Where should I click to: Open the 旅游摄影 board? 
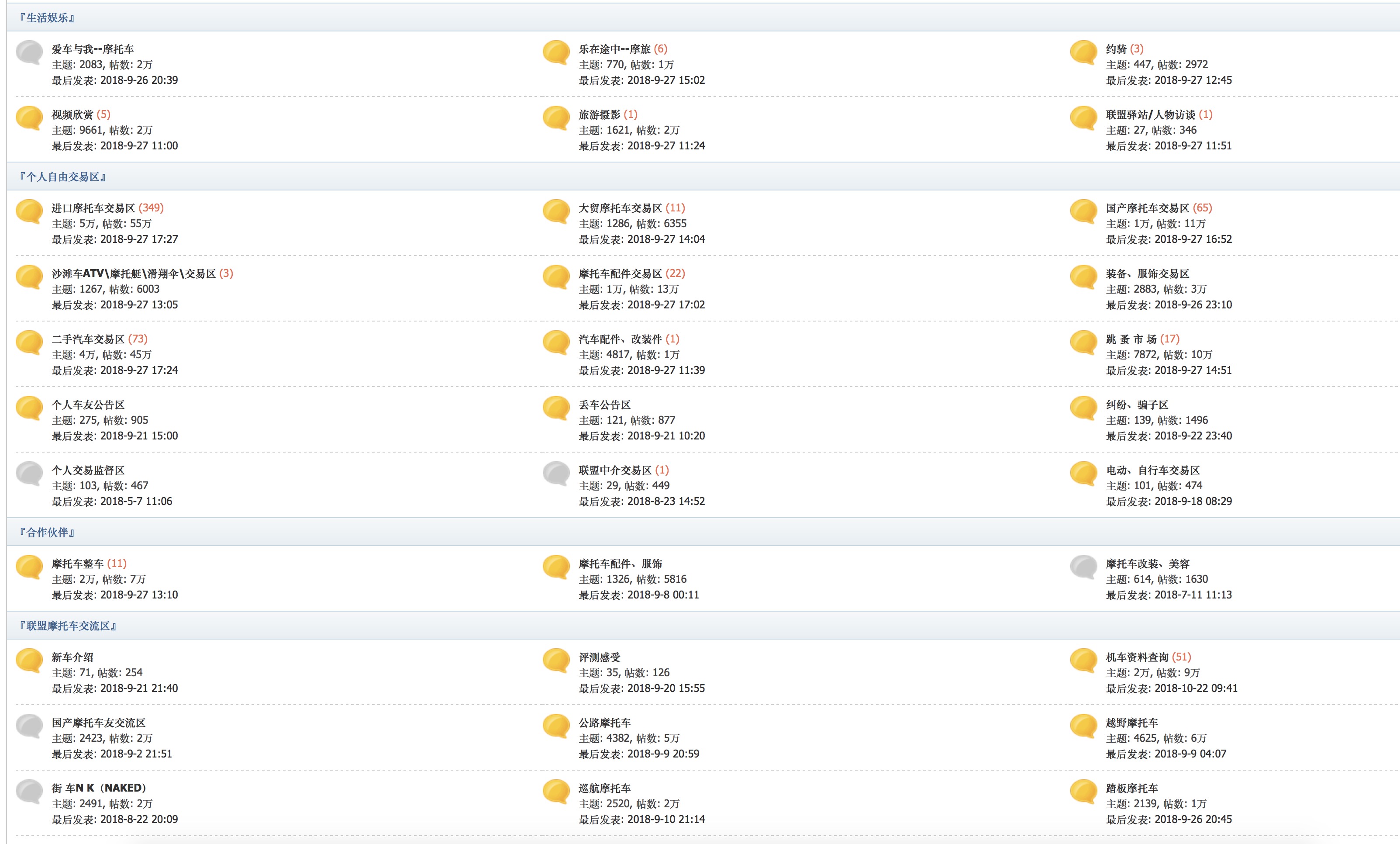point(600,115)
